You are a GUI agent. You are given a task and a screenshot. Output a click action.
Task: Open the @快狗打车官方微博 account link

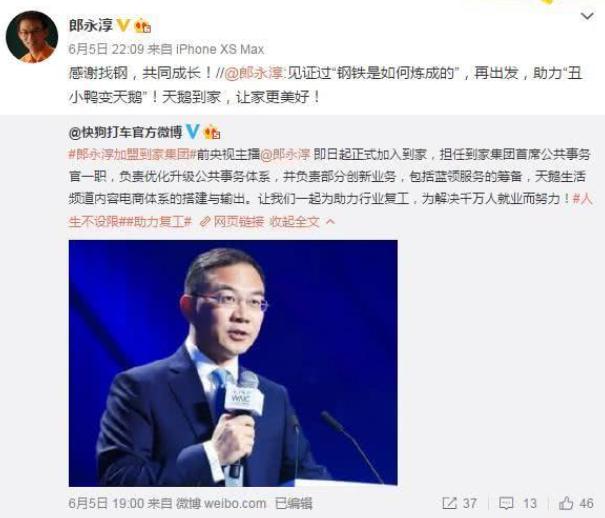point(125,132)
